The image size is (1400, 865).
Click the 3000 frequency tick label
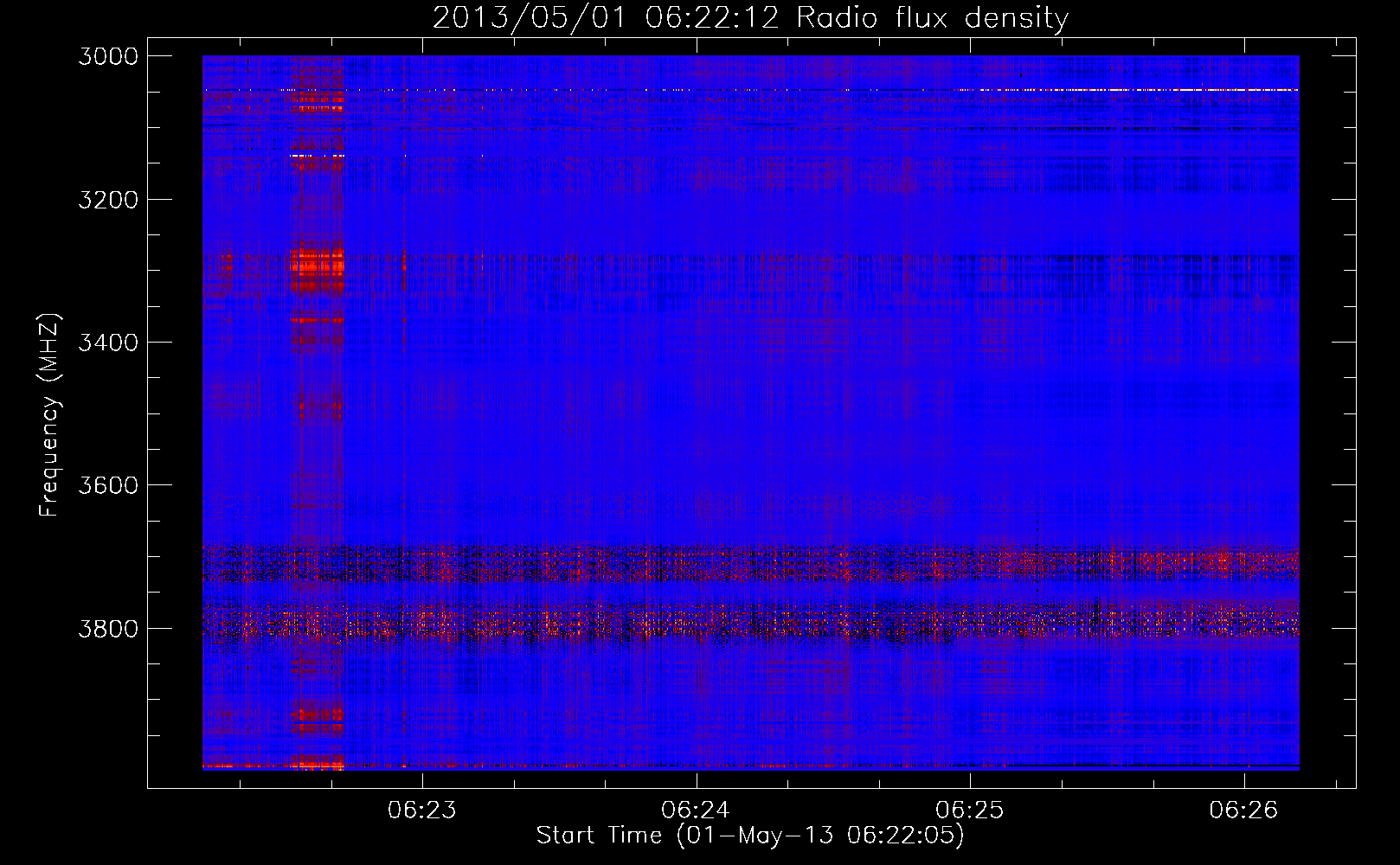pyautogui.click(x=108, y=56)
